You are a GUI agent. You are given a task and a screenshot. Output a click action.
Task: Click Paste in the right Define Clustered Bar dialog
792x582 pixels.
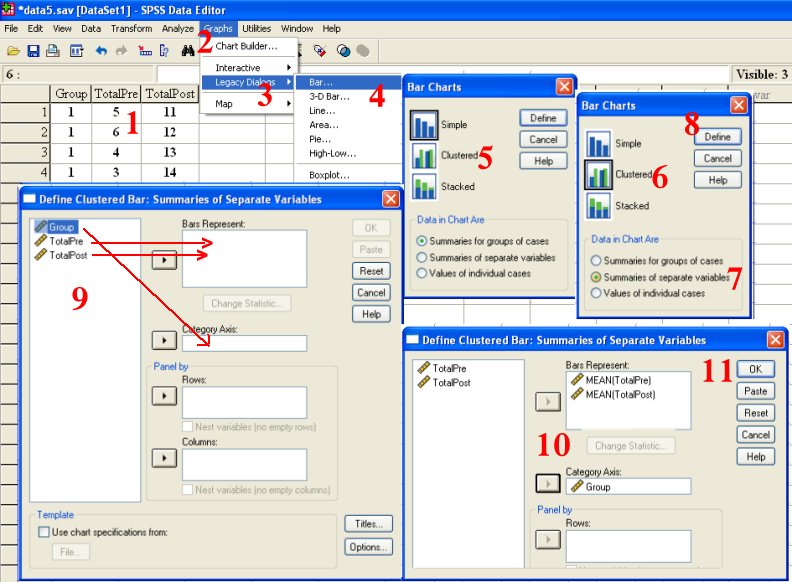coord(756,391)
